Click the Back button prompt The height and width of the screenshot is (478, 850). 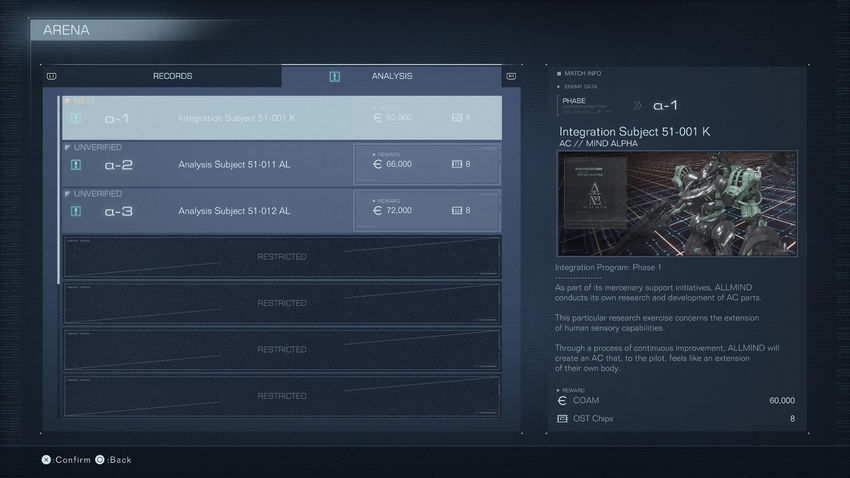[113, 460]
